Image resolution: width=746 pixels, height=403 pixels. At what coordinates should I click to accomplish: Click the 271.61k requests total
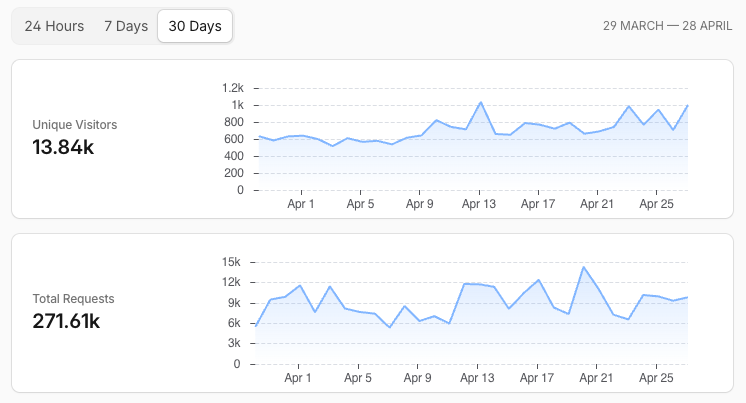66,321
